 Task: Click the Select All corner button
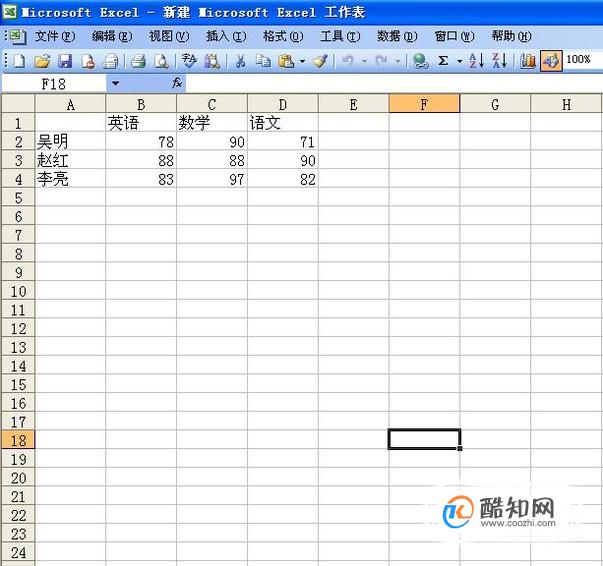tap(18, 103)
